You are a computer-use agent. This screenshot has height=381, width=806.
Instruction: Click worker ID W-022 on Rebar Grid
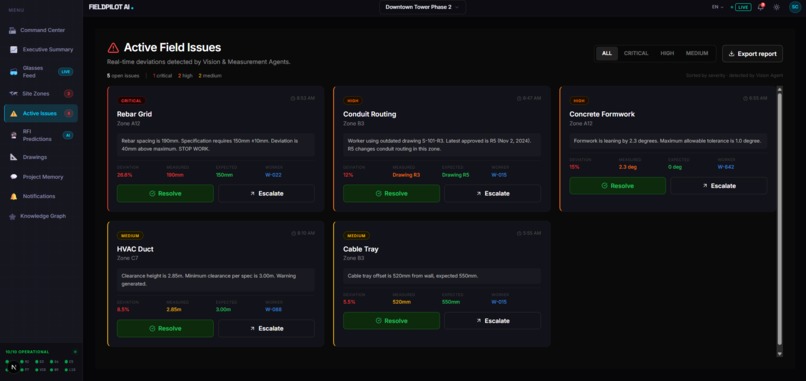coord(273,175)
